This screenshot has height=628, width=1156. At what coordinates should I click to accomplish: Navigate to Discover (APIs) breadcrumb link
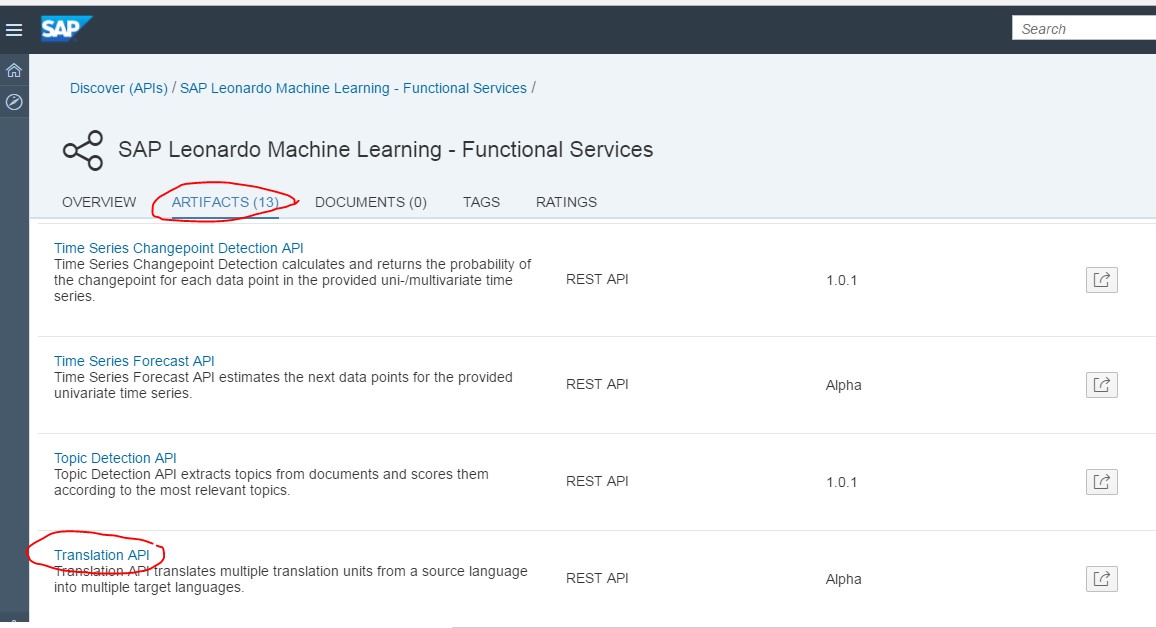pyautogui.click(x=117, y=88)
